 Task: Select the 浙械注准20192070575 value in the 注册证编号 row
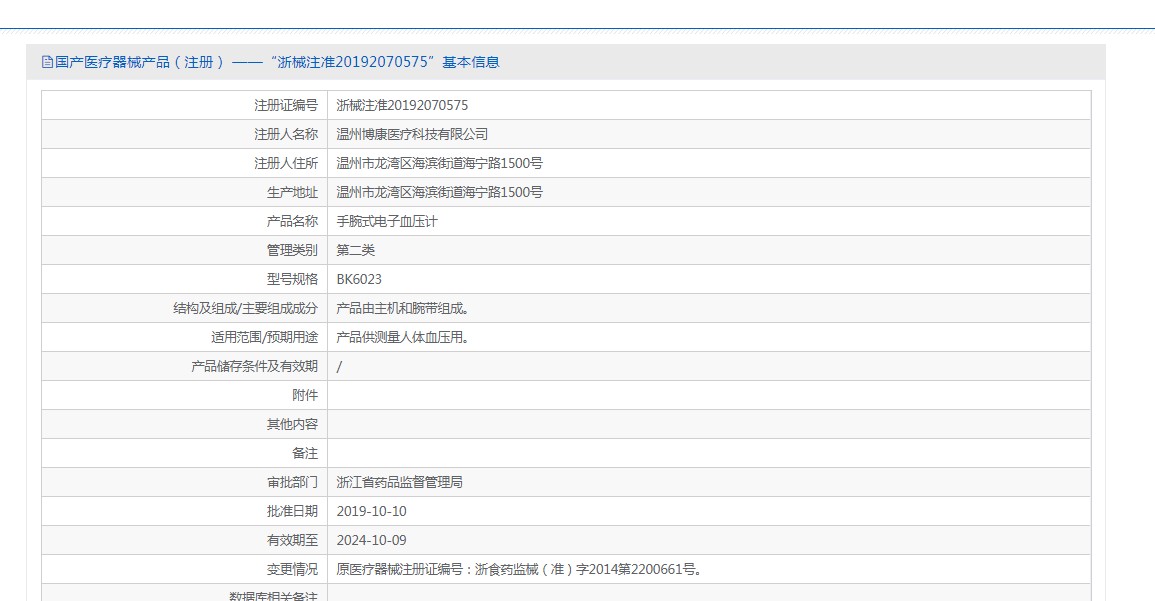click(402, 105)
